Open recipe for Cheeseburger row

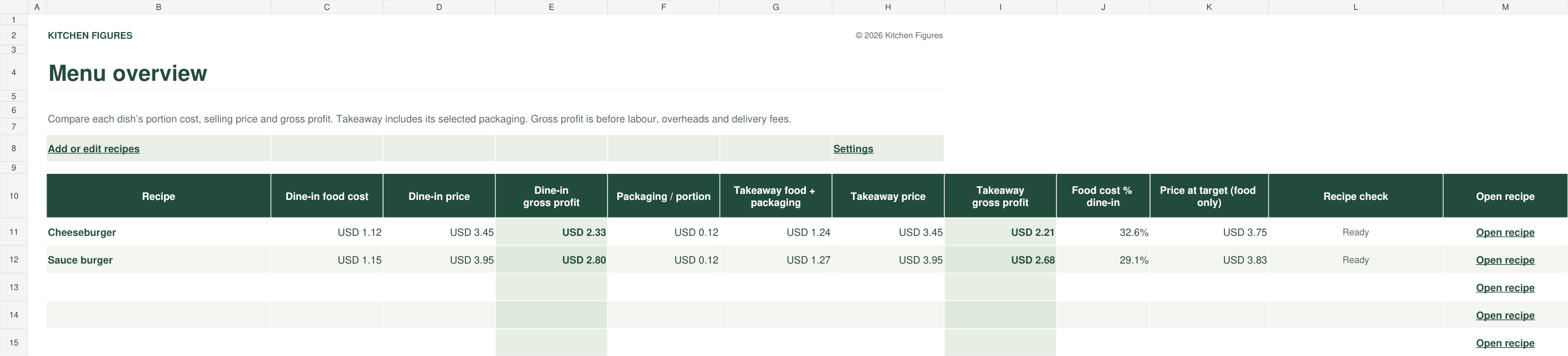pyautogui.click(x=1505, y=233)
